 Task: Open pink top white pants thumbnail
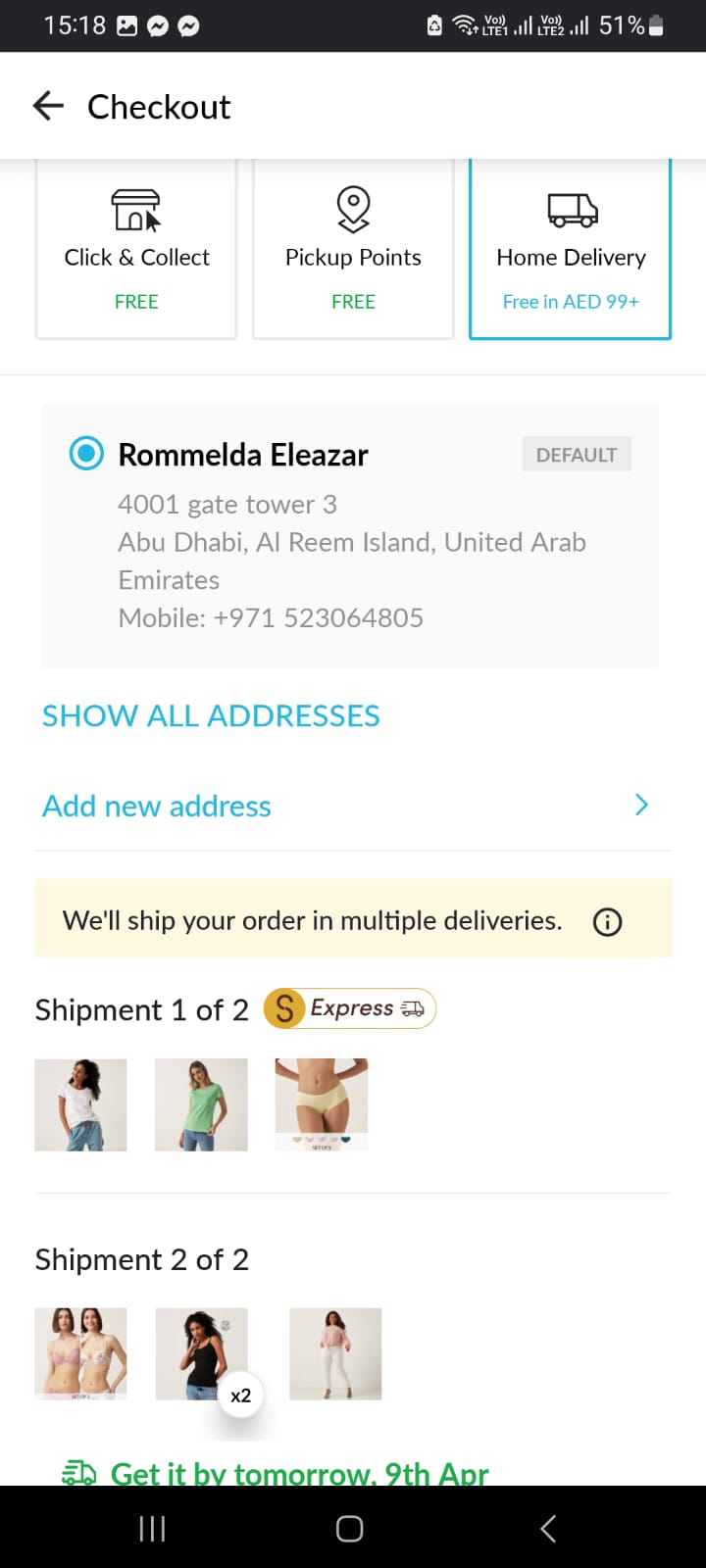coord(335,1353)
